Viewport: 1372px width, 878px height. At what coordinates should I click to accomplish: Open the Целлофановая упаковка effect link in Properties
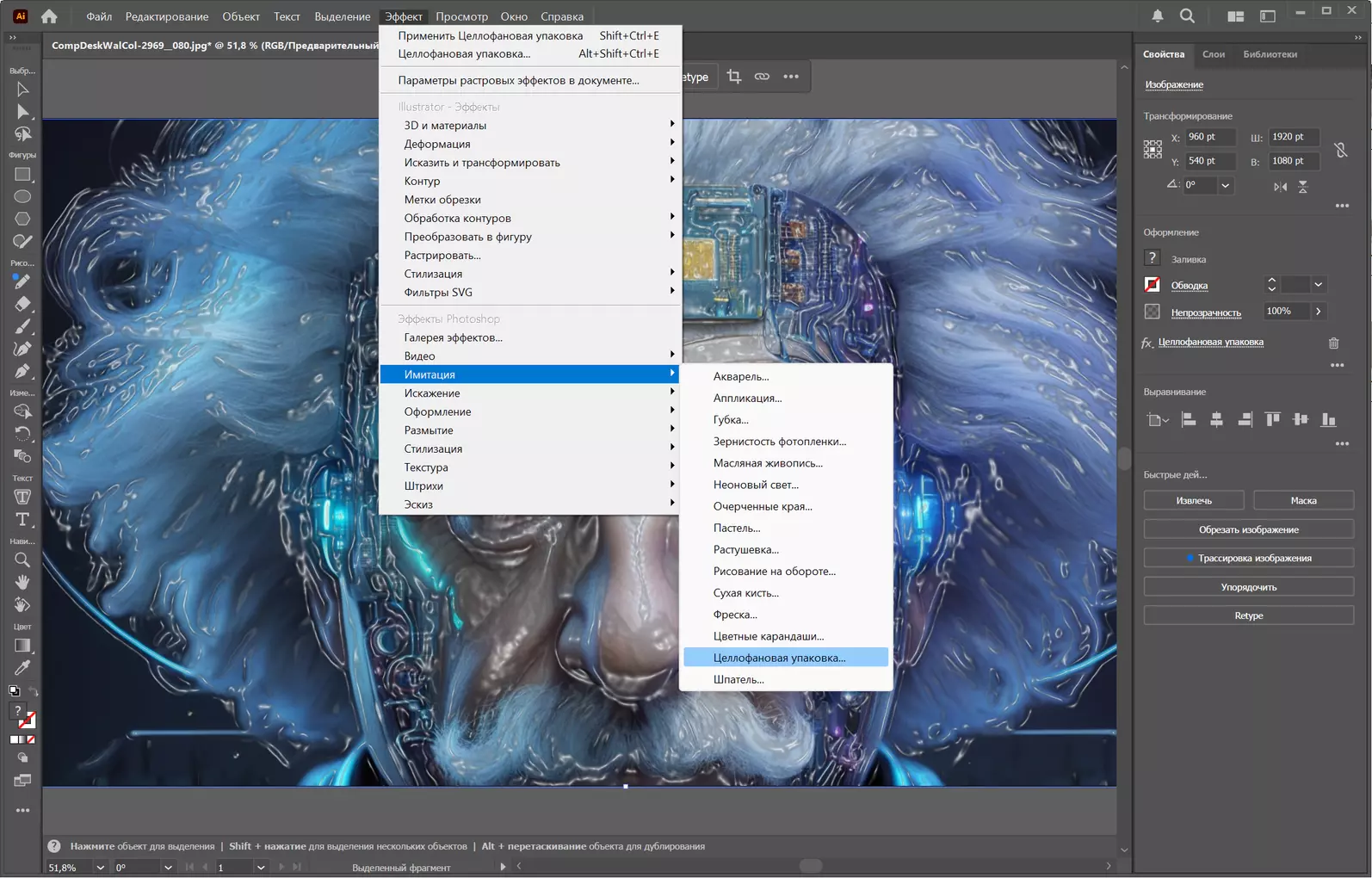[x=1210, y=342]
